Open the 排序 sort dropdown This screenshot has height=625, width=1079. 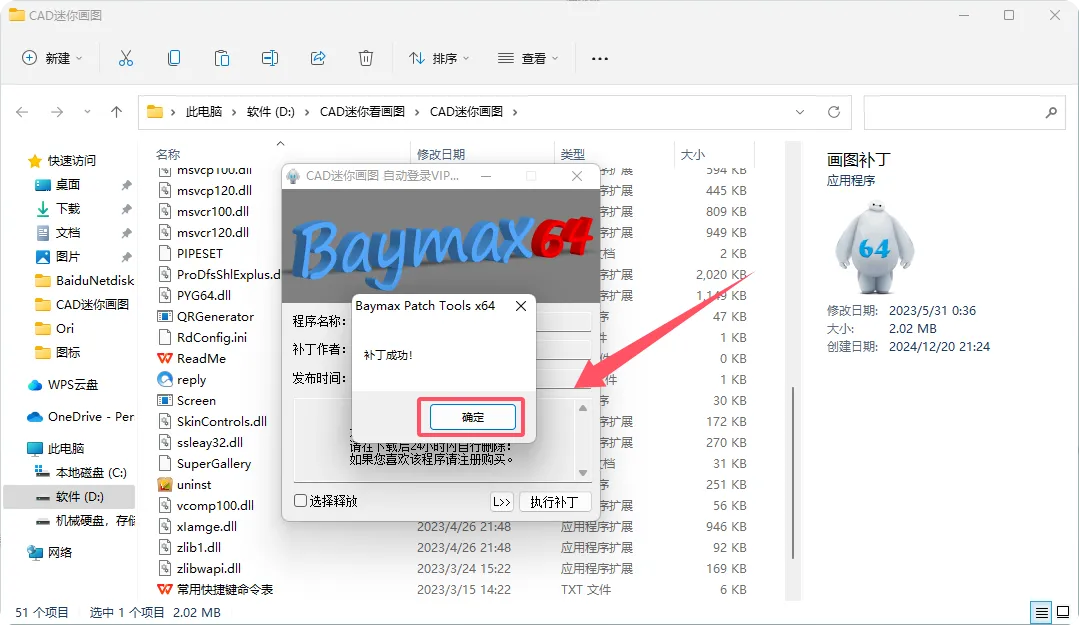(x=438, y=59)
